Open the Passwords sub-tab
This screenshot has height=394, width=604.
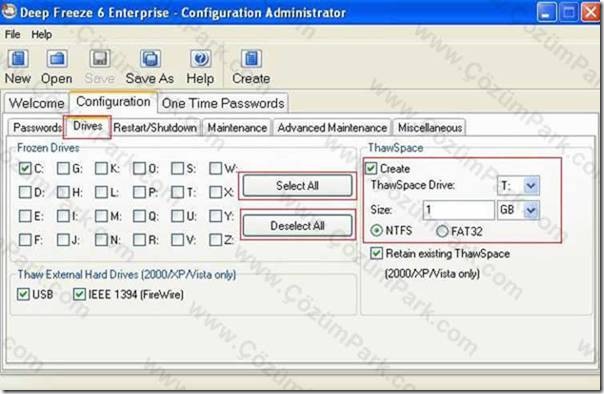36,127
